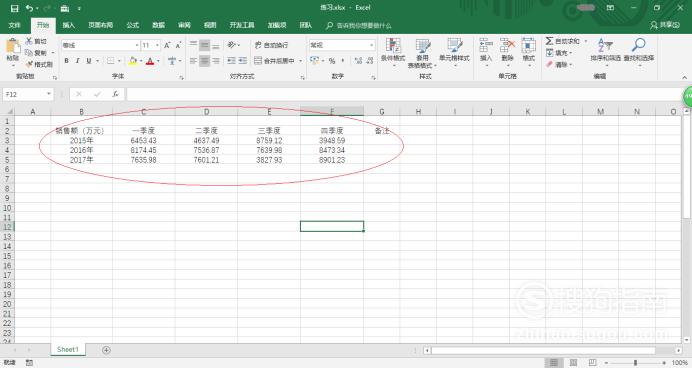This screenshot has width=692, height=368.
Task: Click Delete cells icon
Action: [508, 45]
